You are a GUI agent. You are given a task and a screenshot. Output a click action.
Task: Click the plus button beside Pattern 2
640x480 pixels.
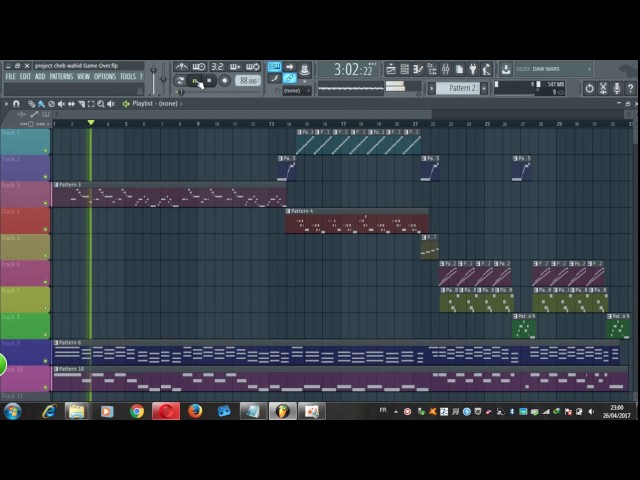click(x=484, y=88)
